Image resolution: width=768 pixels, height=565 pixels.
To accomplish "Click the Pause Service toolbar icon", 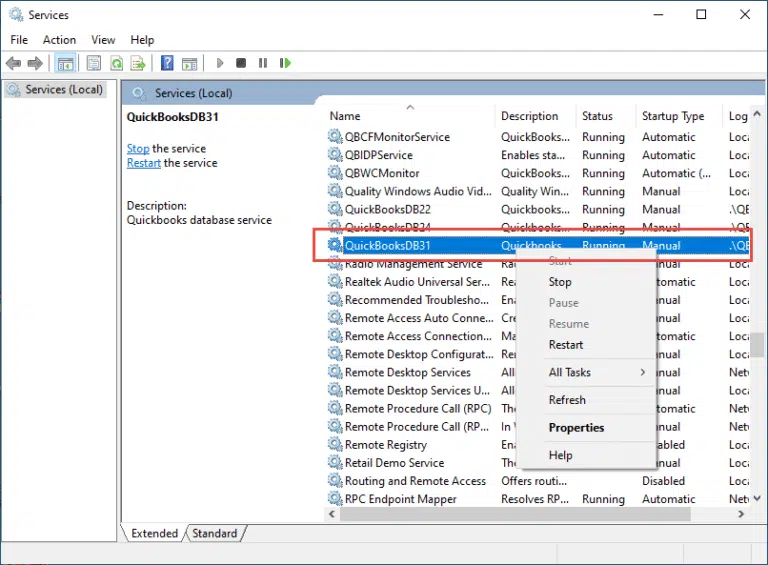I will 263,63.
